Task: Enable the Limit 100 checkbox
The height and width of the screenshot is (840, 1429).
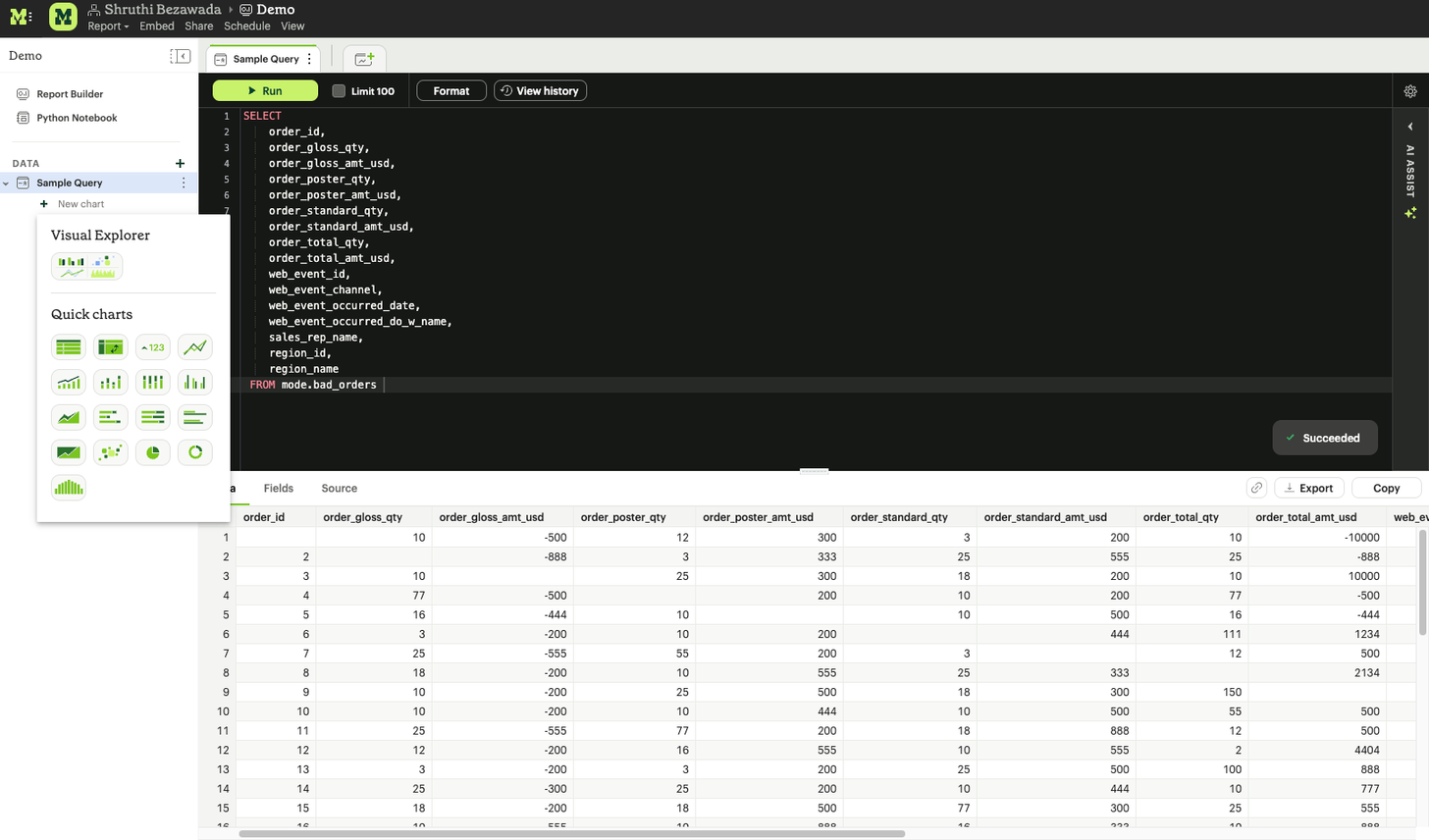Action: [339, 91]
